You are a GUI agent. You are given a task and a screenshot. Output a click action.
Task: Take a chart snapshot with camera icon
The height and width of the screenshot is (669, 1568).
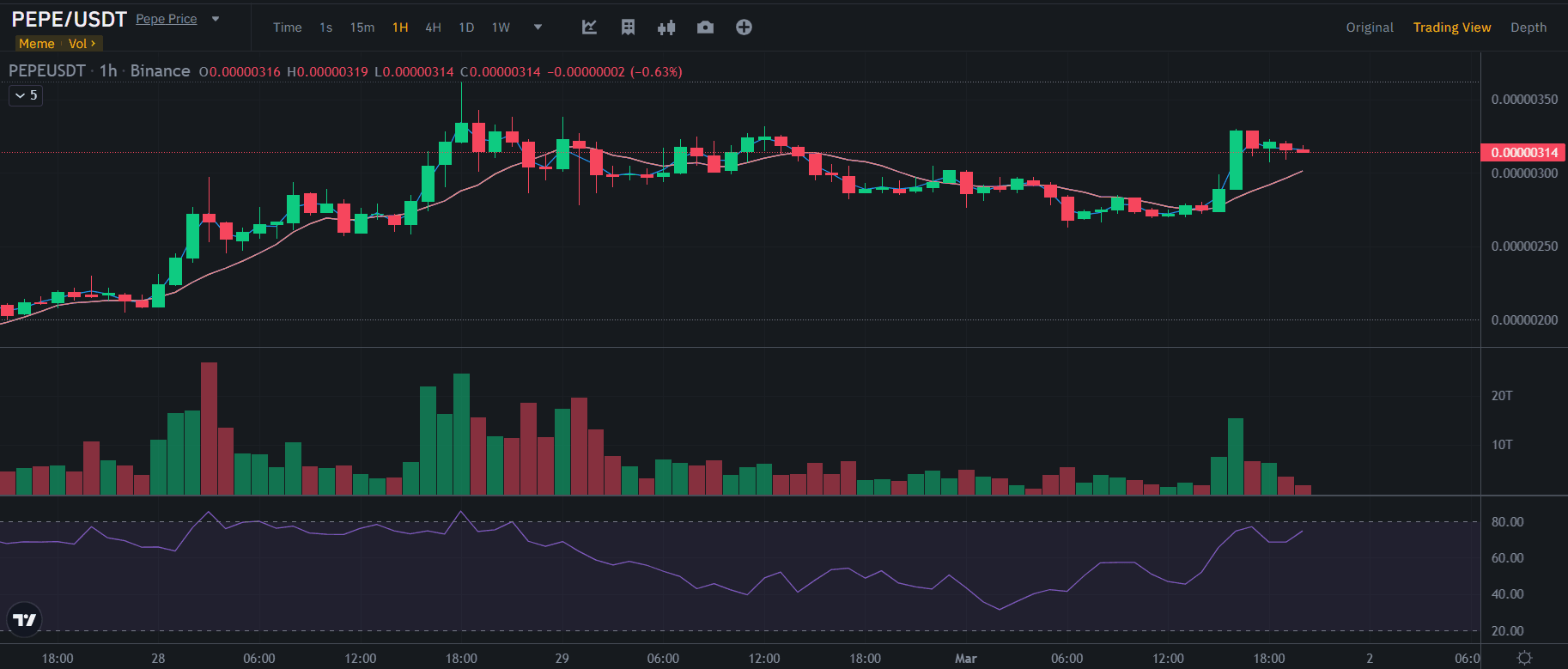coord(705,27)
